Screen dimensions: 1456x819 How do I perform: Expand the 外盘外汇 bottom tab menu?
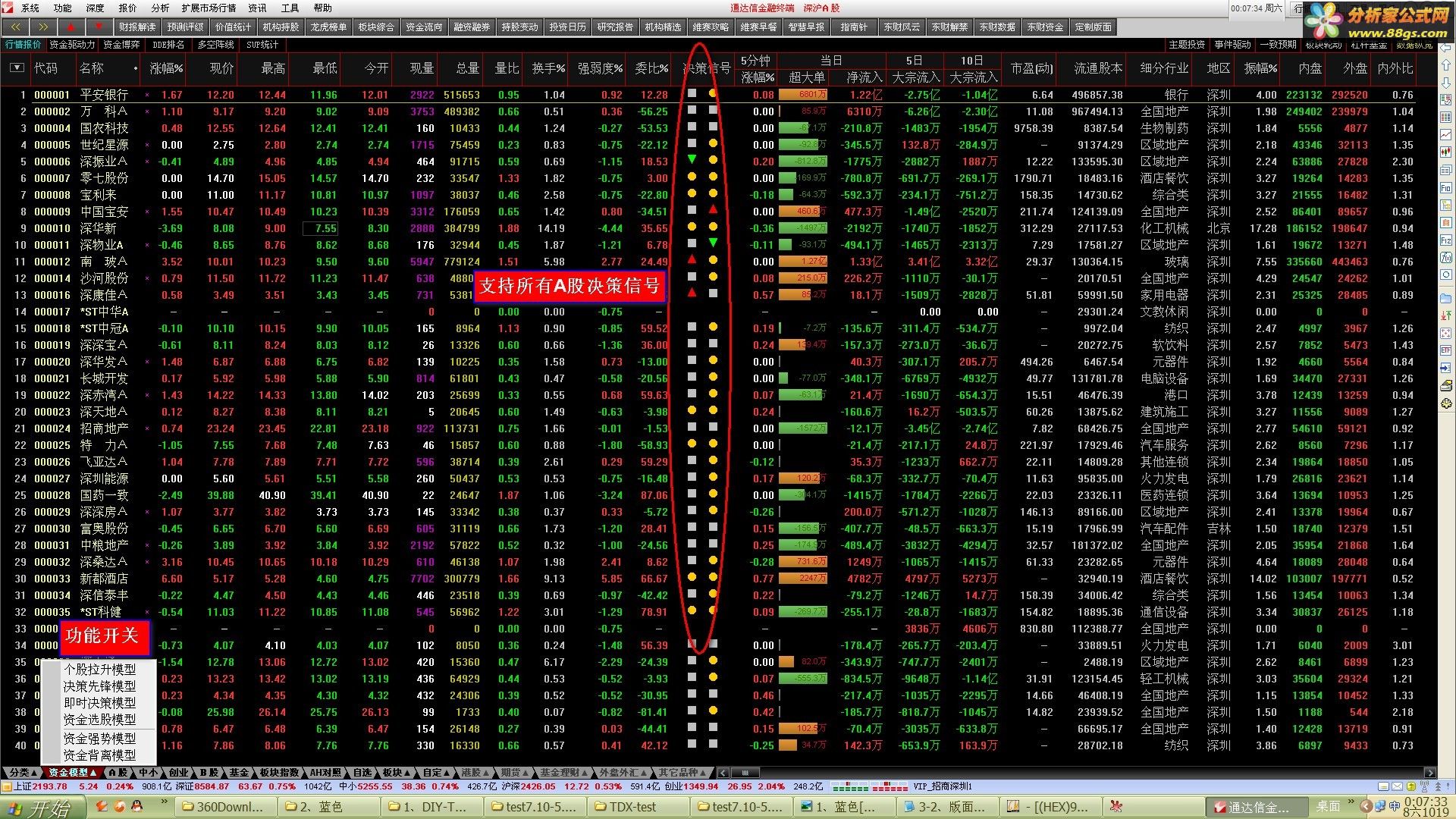623,773
